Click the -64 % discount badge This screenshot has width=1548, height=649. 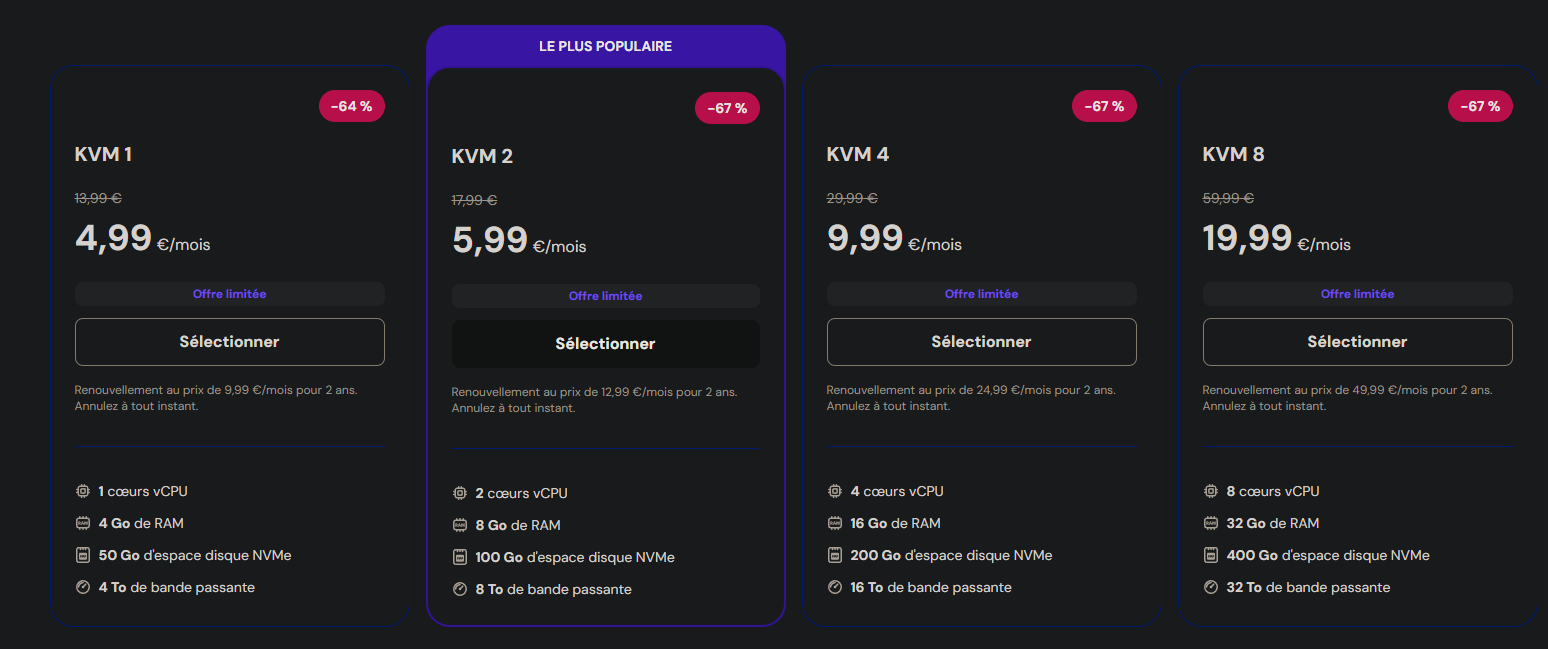coord(351,106)
